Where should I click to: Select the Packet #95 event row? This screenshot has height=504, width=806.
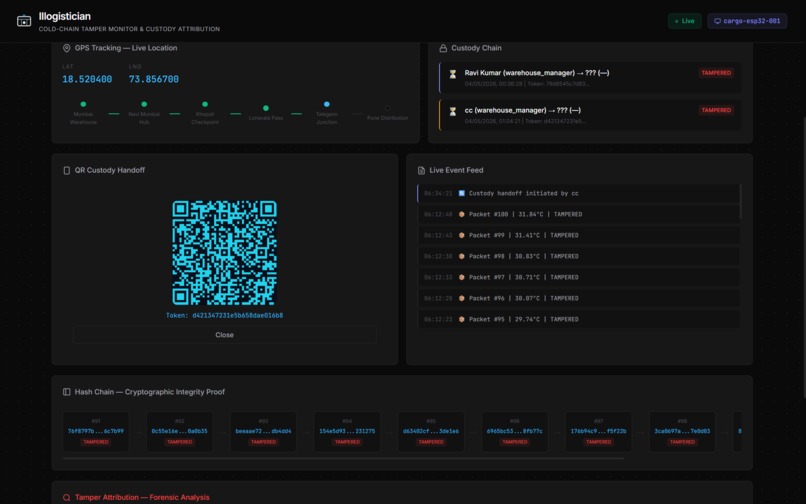(578, 319)
